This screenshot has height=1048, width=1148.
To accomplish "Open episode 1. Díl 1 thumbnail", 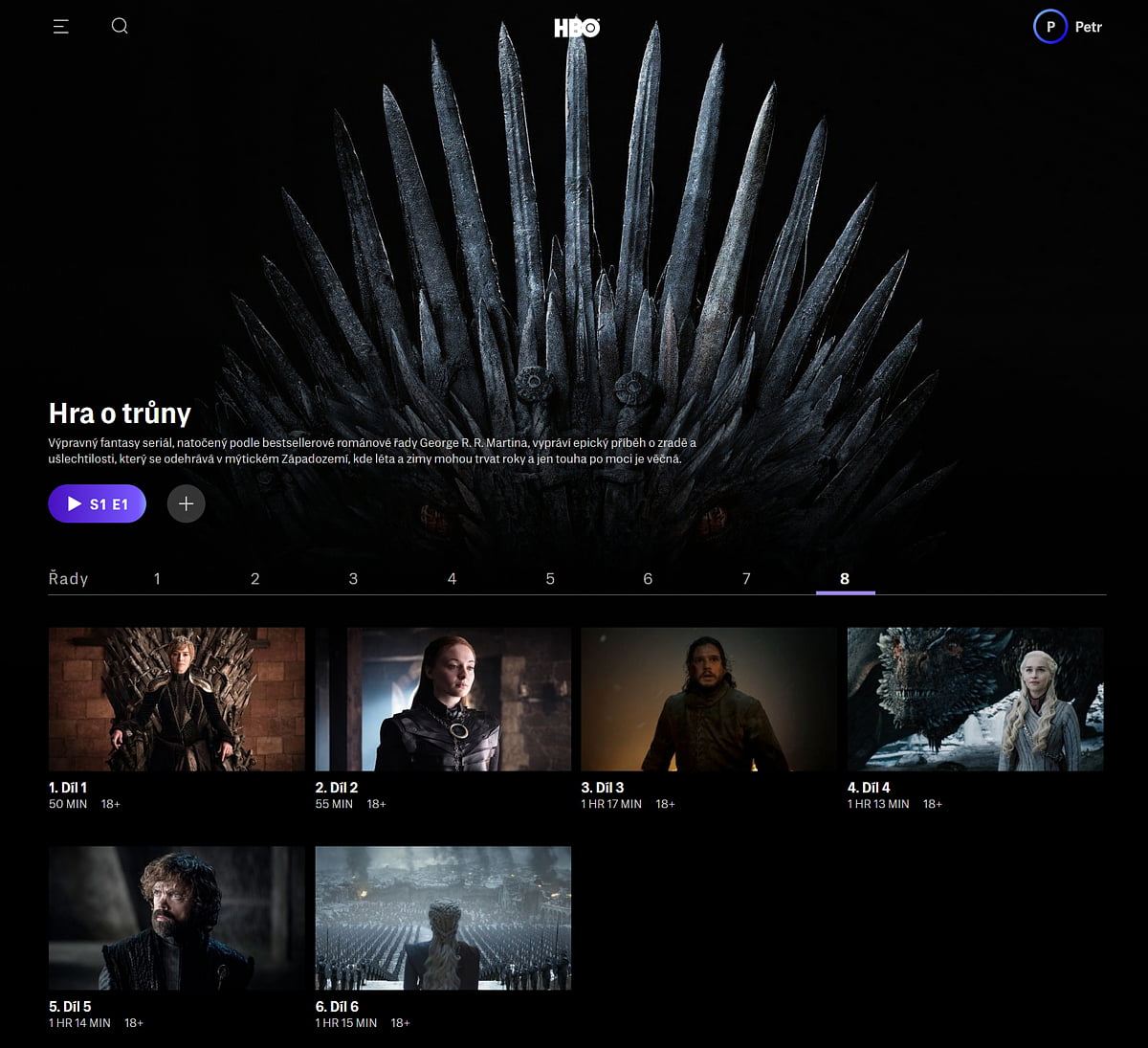I will click(x=176, y=699).
